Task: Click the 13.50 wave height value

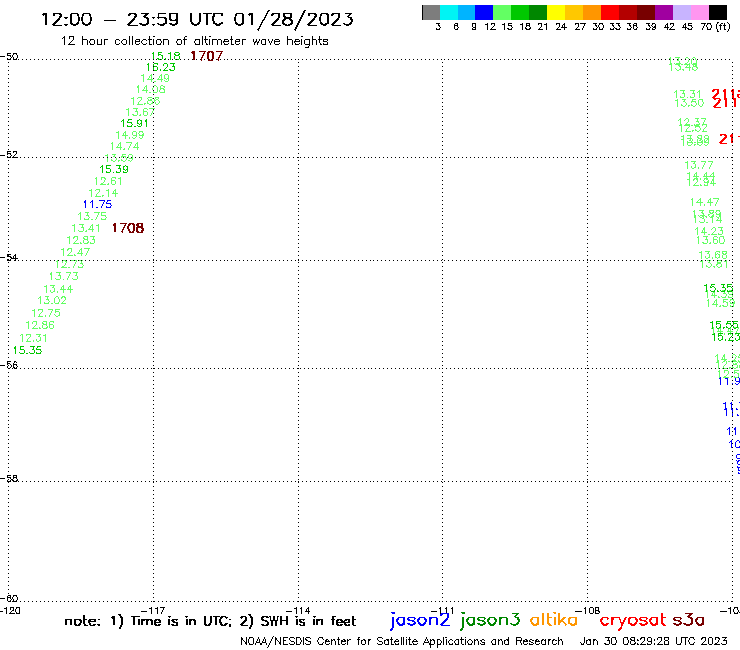Action: tap(689, 103)
